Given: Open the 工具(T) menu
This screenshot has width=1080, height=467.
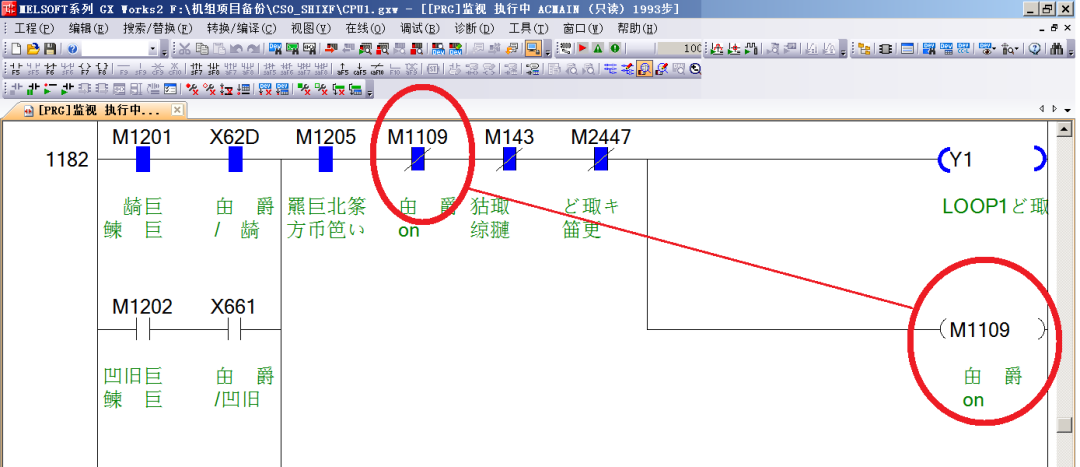Looking at the screenshot, I should [528, 29].
